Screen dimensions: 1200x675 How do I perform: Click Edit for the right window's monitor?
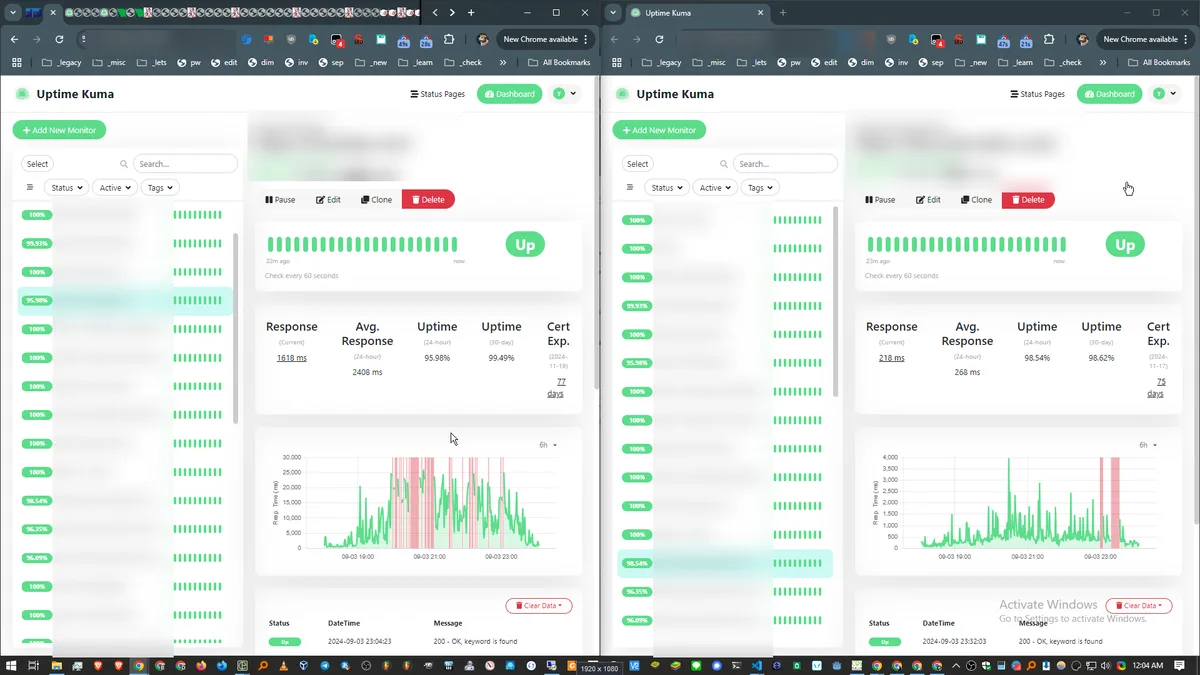coord(928,200)
